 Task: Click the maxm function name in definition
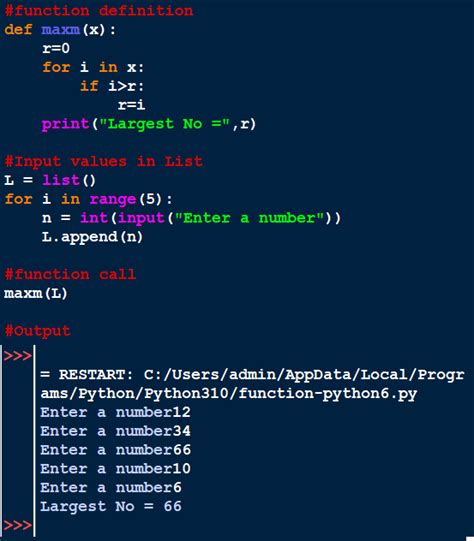(x=61, y=30)
